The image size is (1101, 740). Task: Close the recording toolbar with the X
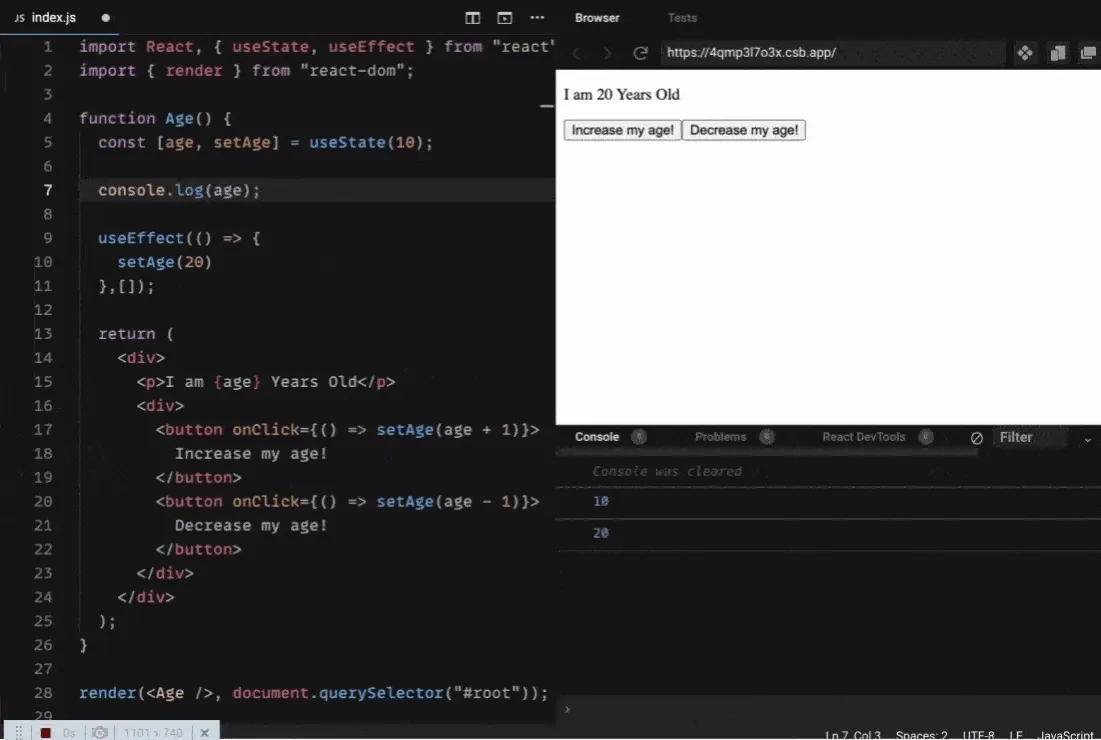click(204, 732)
